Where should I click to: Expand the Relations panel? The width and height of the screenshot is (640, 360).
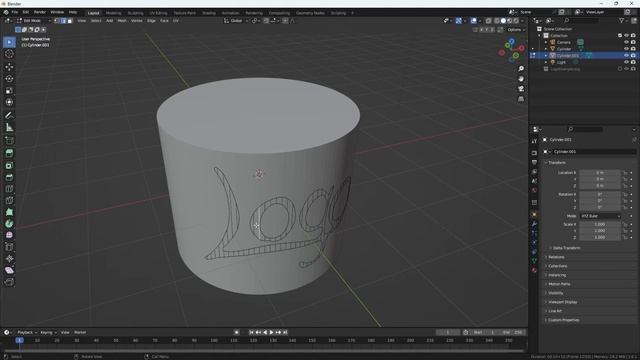click(x=556, y=257)
